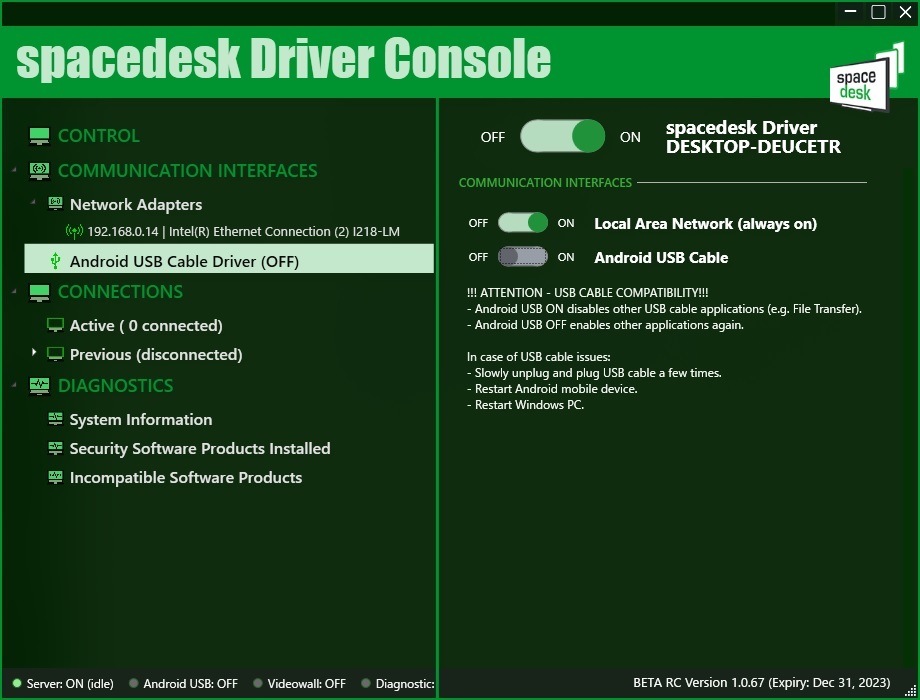Screen dimensions: 920x700
Task: Click the window resize grip in the corner
Action: 911,692
